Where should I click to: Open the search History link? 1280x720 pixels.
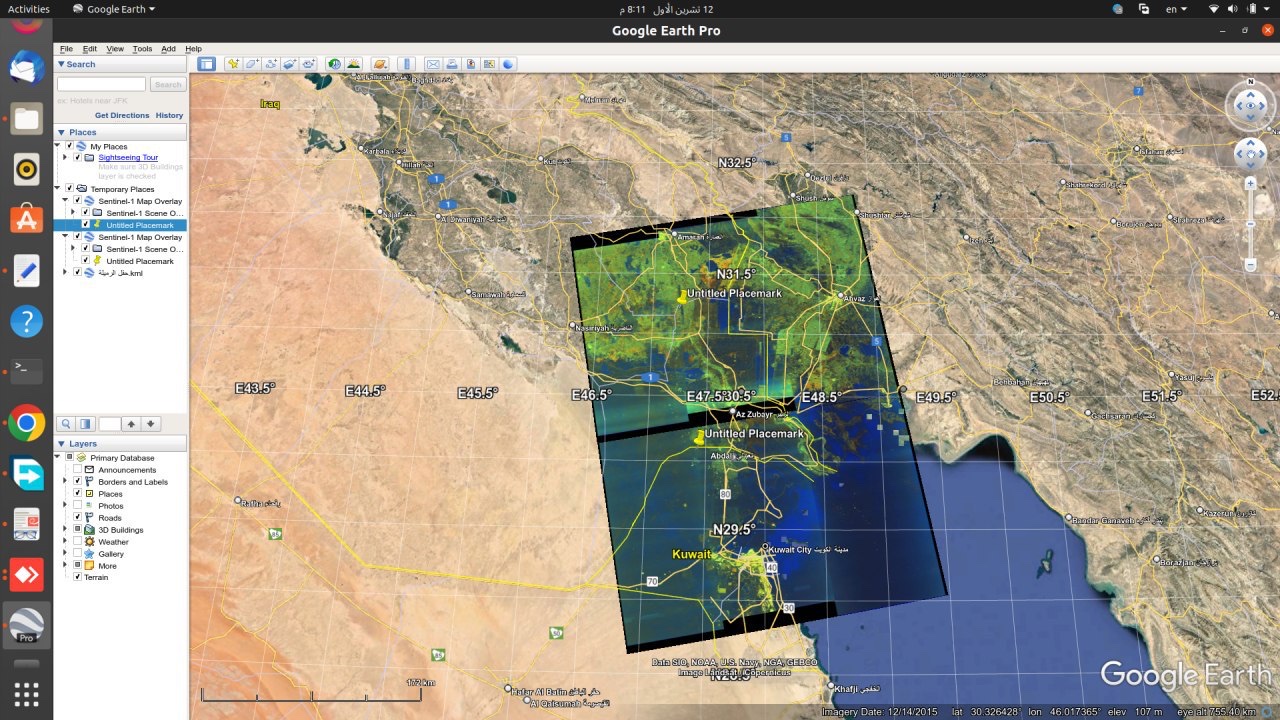pyautogui.click(x=169, y=115)
